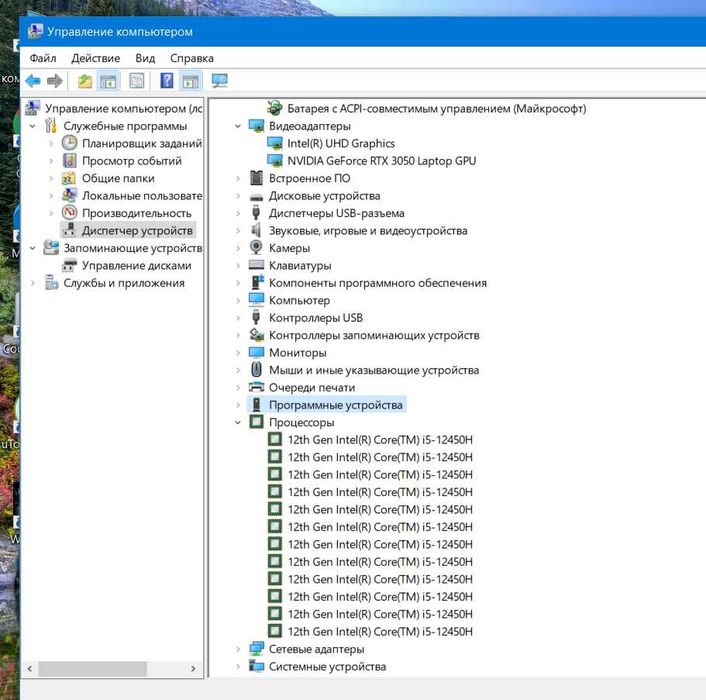The width and height of the screenshot is (706, 700).
Task: Select Диспетчер устройств in the tree
Action: coord(137,230)
